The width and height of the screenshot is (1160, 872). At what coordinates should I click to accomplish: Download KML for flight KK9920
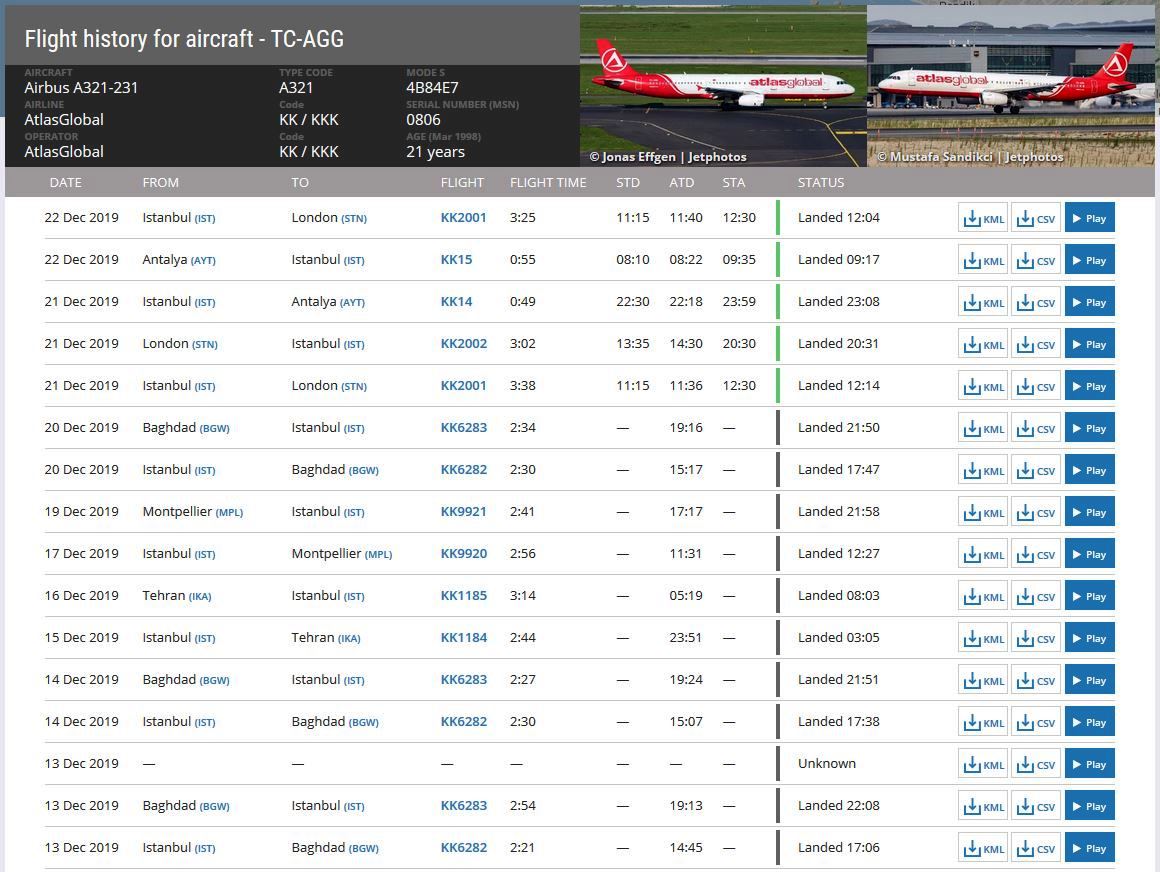click(982, 554)
